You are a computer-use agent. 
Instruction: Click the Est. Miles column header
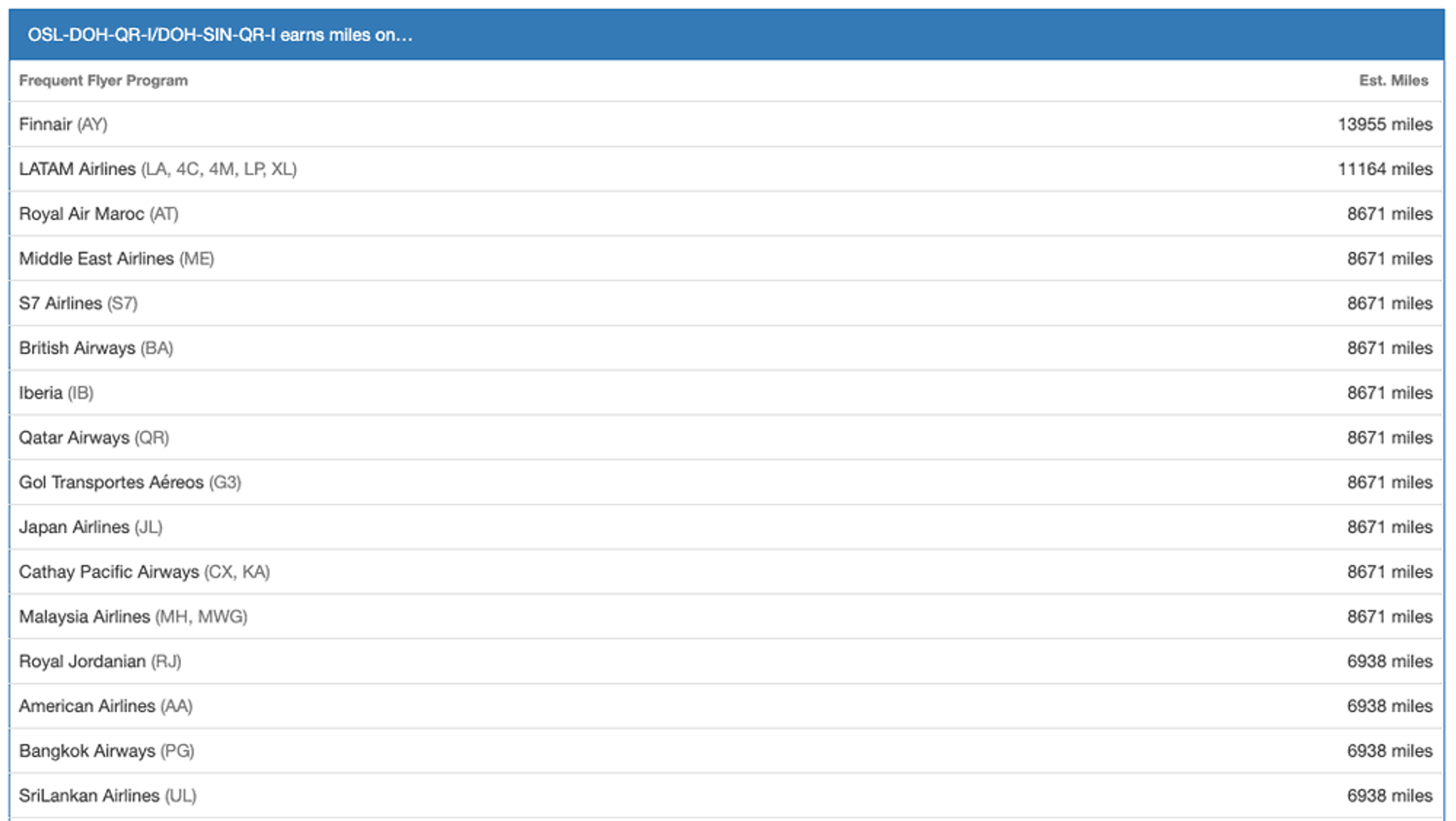[1393, 81]
